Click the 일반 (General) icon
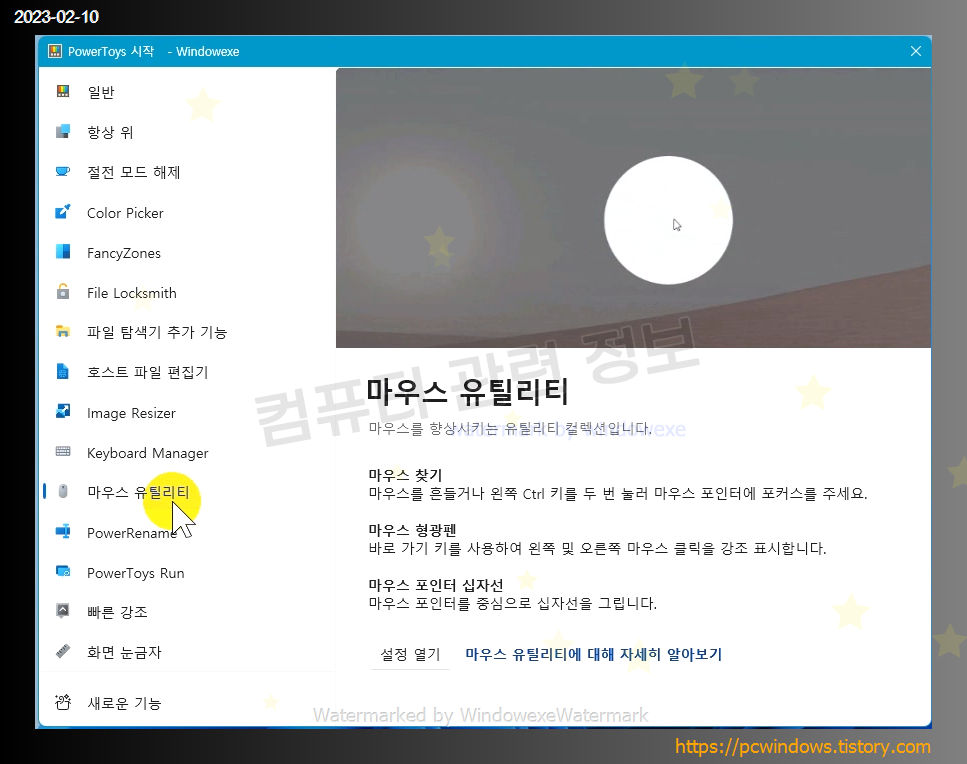The height and width of the screenshot is (764, 967). pyautogui.click(x=63, y=91)
